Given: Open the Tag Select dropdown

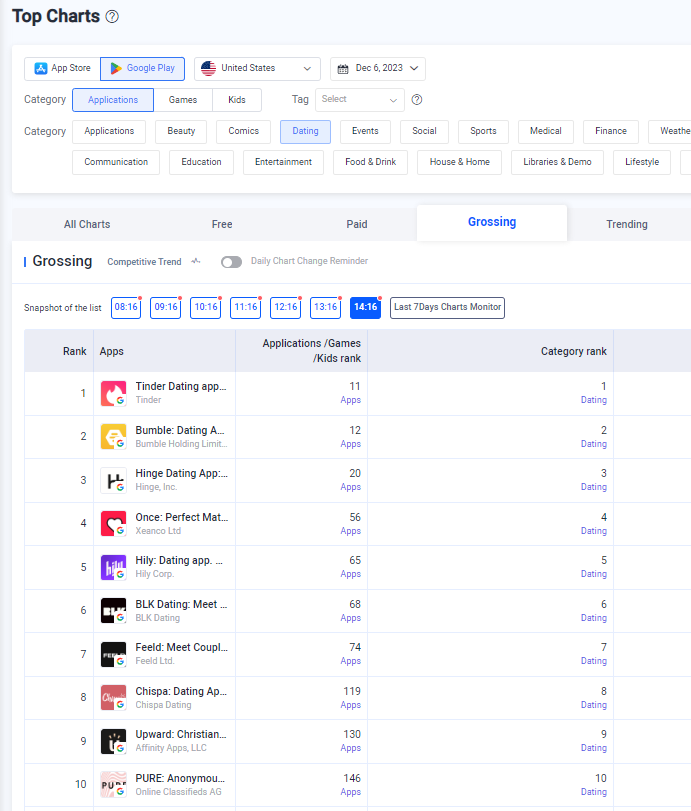Looking at the screenshot, I should pyautogui.click(x=359, y=99).
